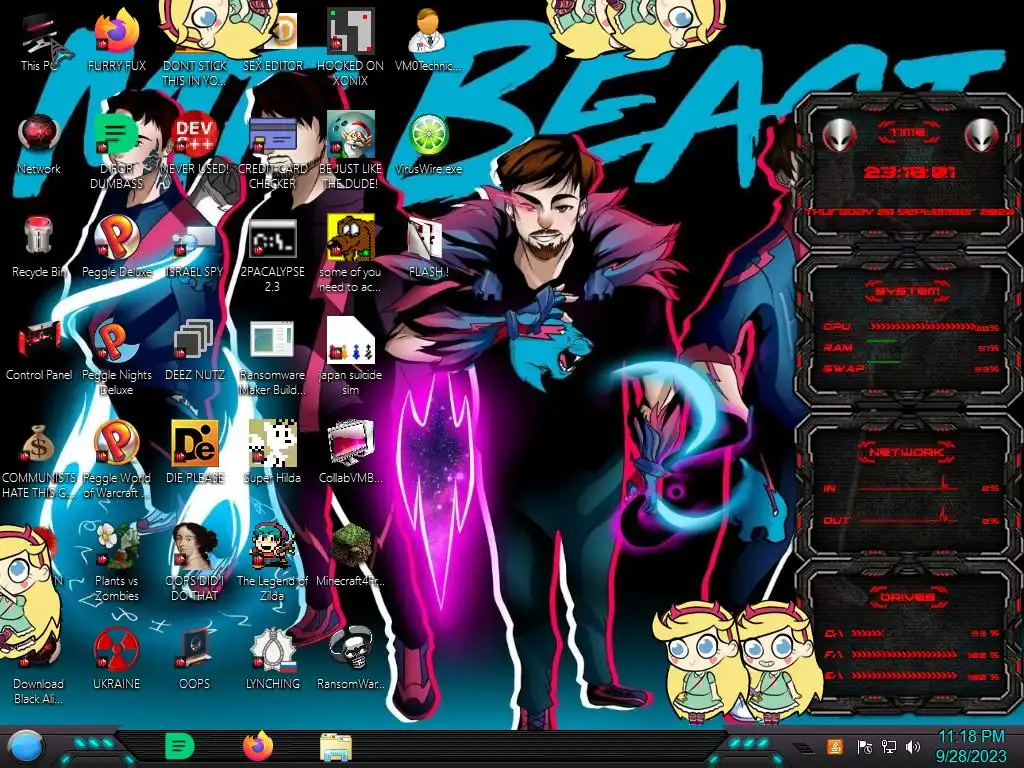1024x768 pixels.
Task: Click the CPU usage bar in gadget
Action: pos(922,327)
